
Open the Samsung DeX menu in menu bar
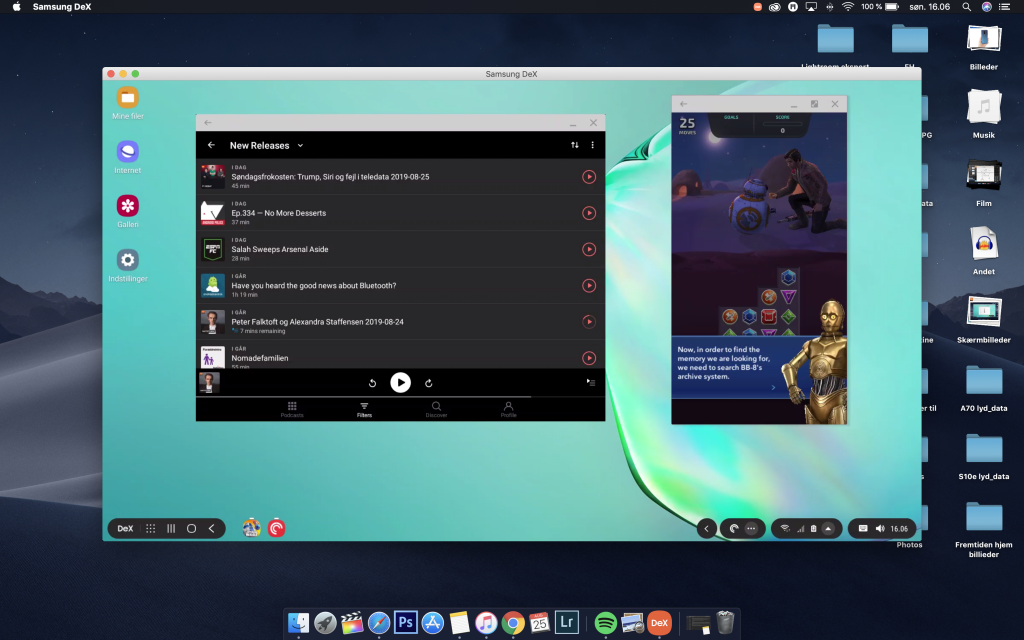[x=62, y=7]
